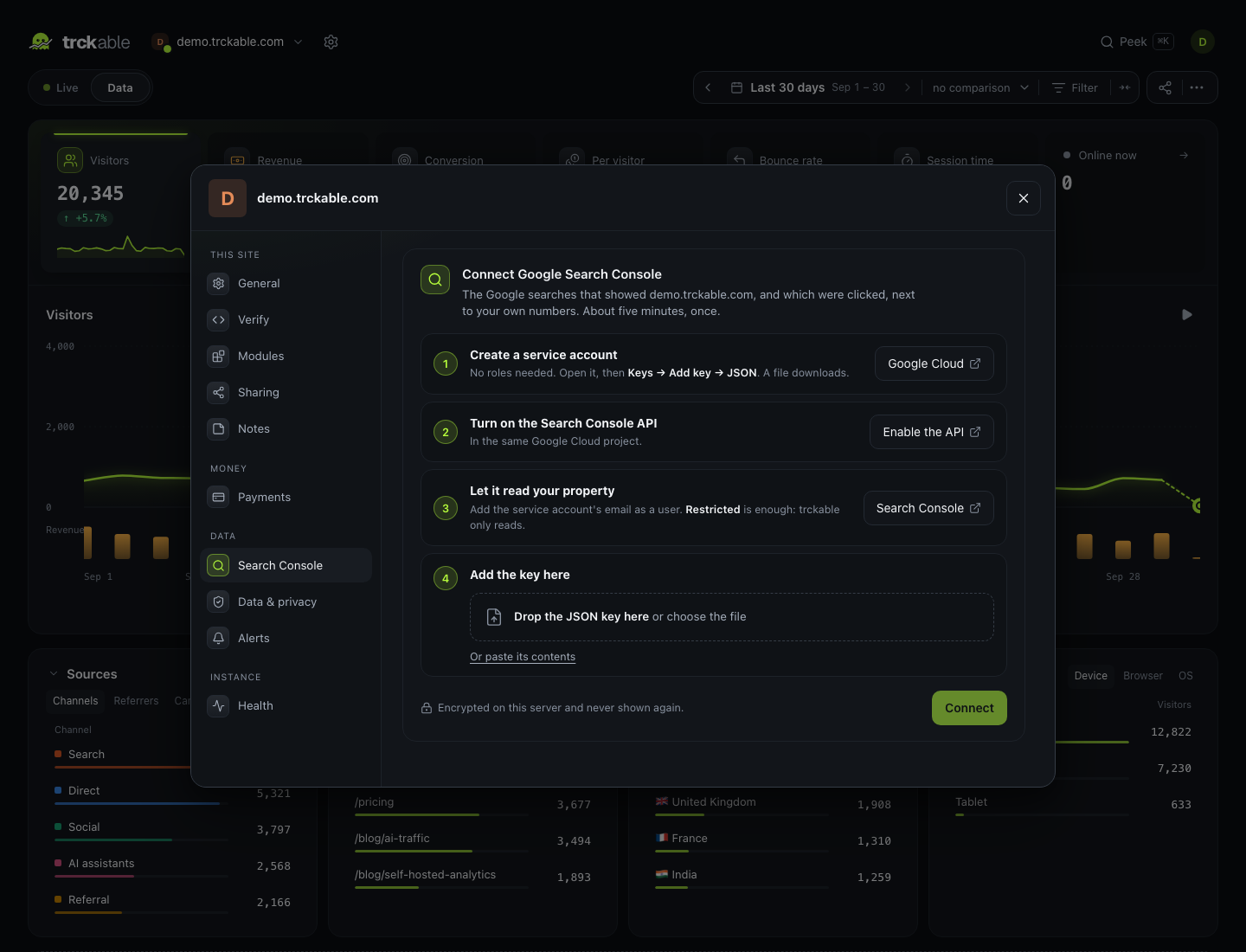Click the Peek search magnifier icon
The image size is (1246, 952).
[x=1107, y=42]
